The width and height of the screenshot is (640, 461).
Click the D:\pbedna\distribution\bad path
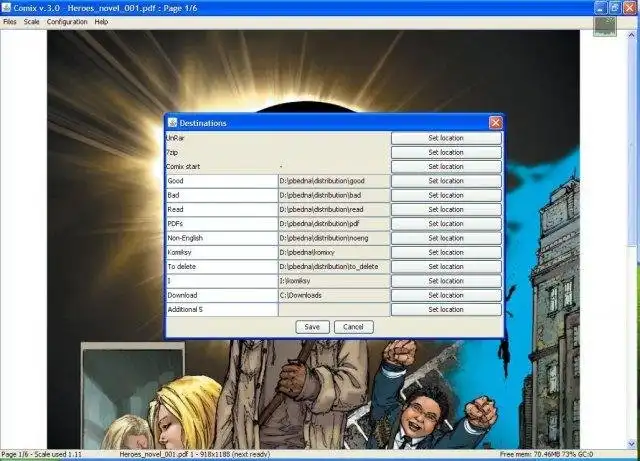(334, 195)
